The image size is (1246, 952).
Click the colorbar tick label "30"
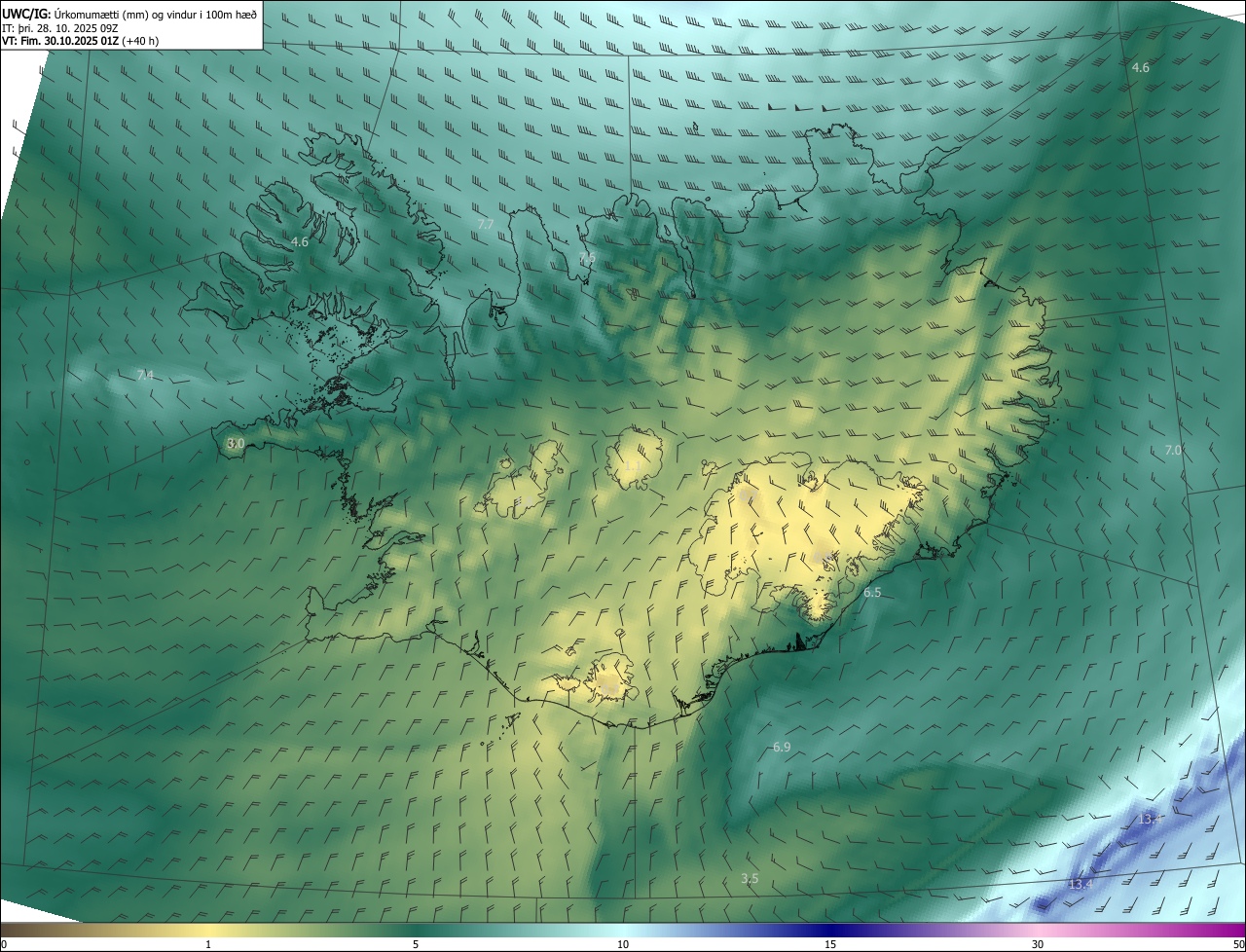coord(1038,945)
